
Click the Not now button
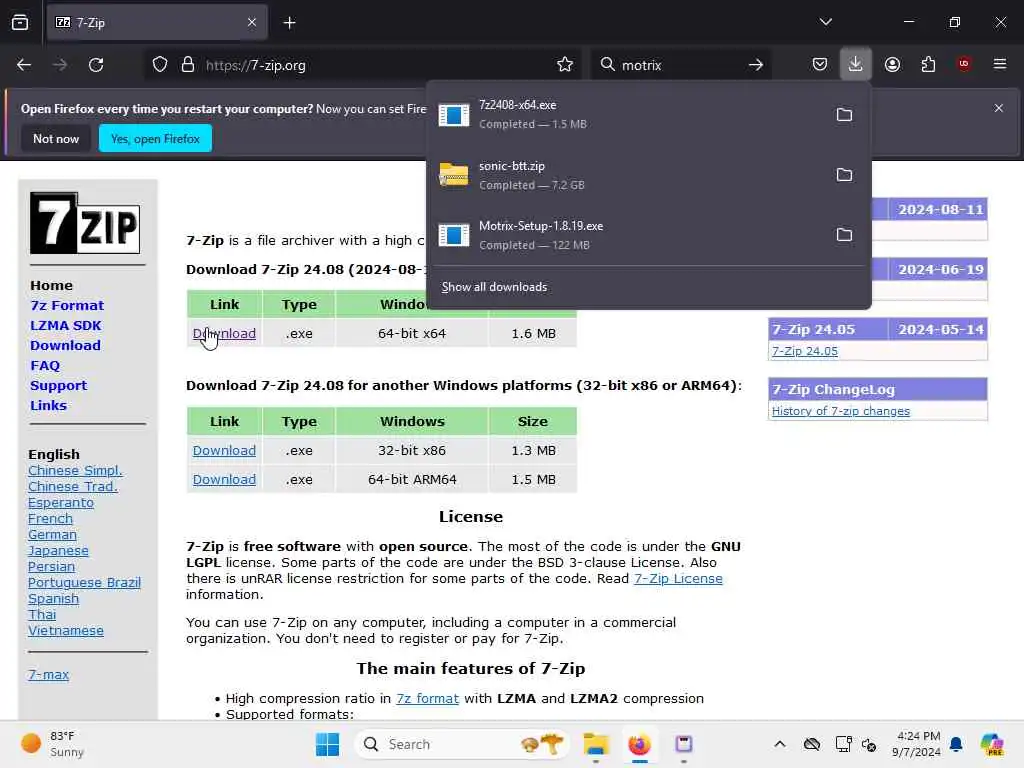(56, 138)
